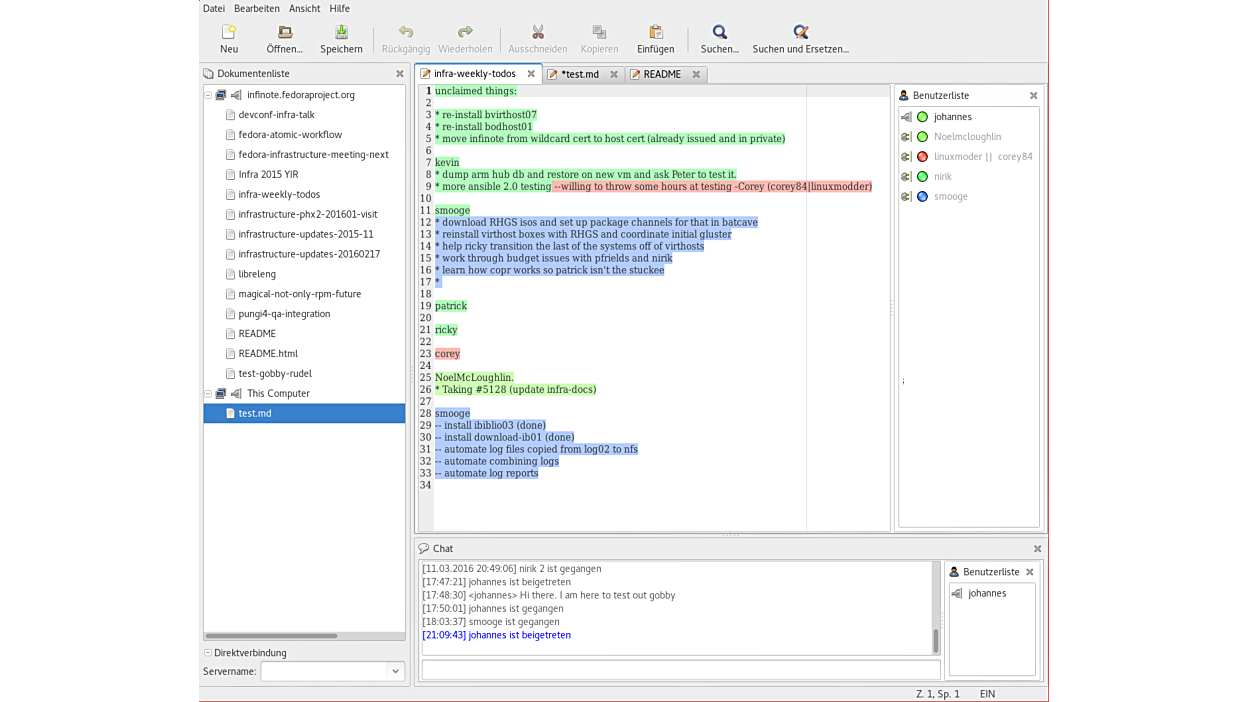Select johannes in the chat user list
The image size is (1248, 702).
pos(987,593)
